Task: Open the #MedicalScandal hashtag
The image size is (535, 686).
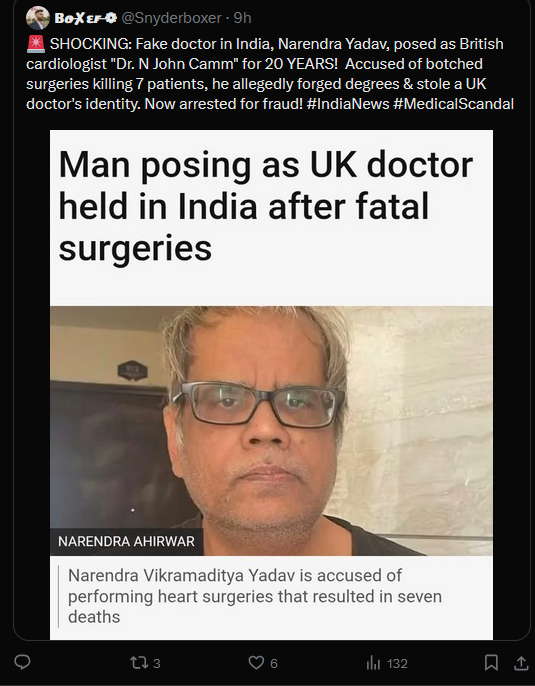Action: (454, 104)
